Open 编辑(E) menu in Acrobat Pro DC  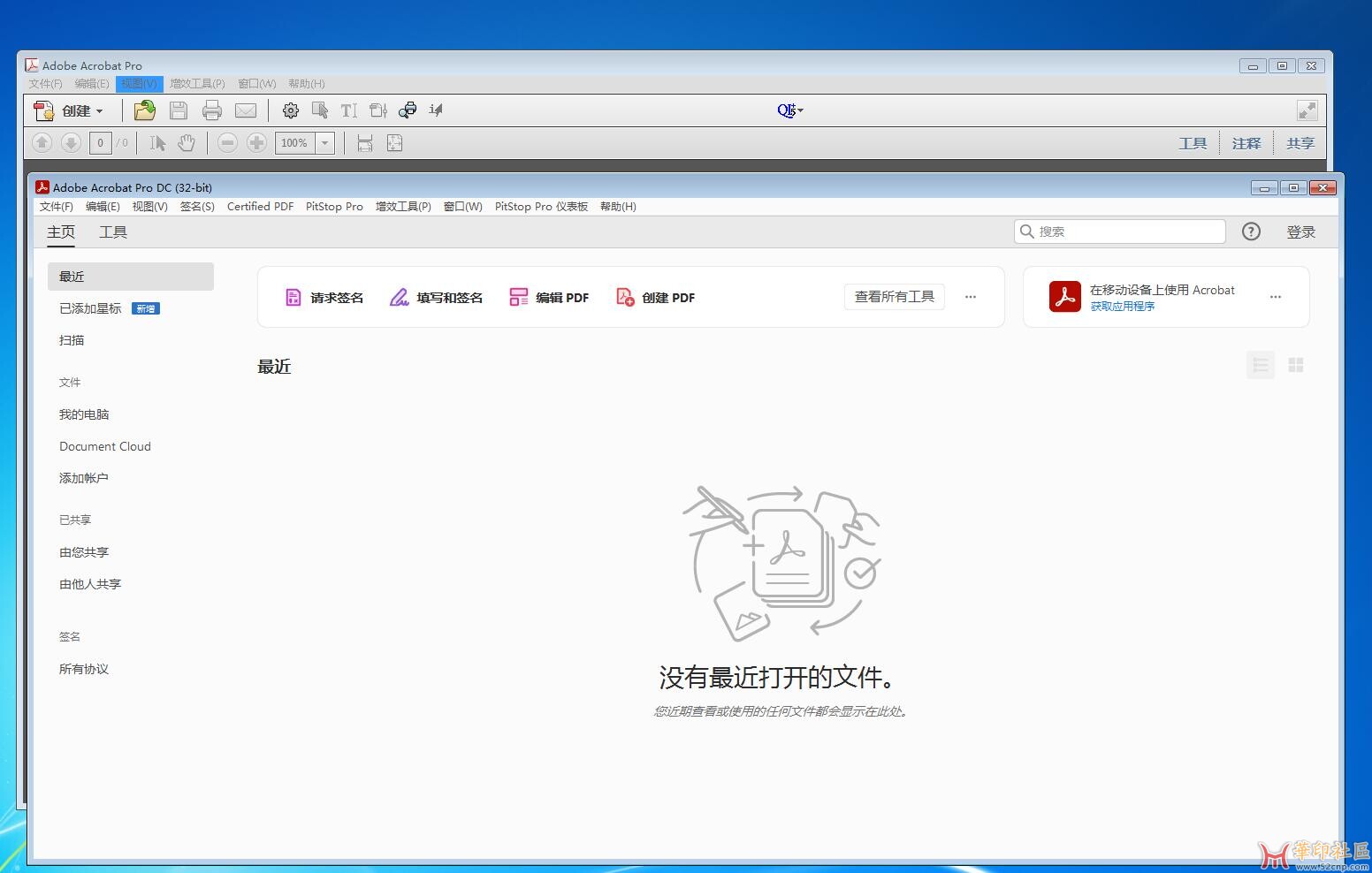coord(103,206)
